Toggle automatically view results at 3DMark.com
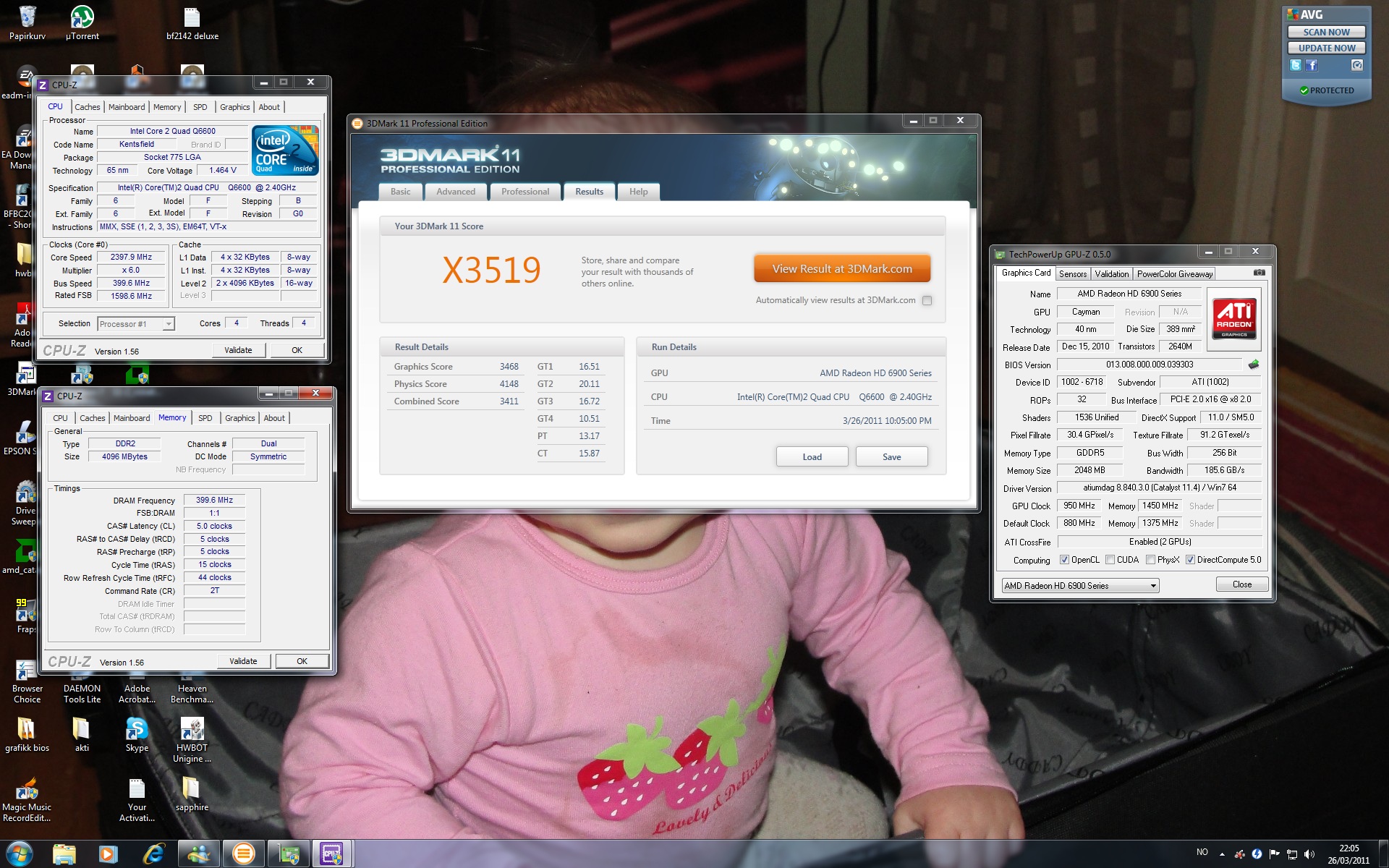The width and height of the screenshot is (1389, 868). [927, 300]
